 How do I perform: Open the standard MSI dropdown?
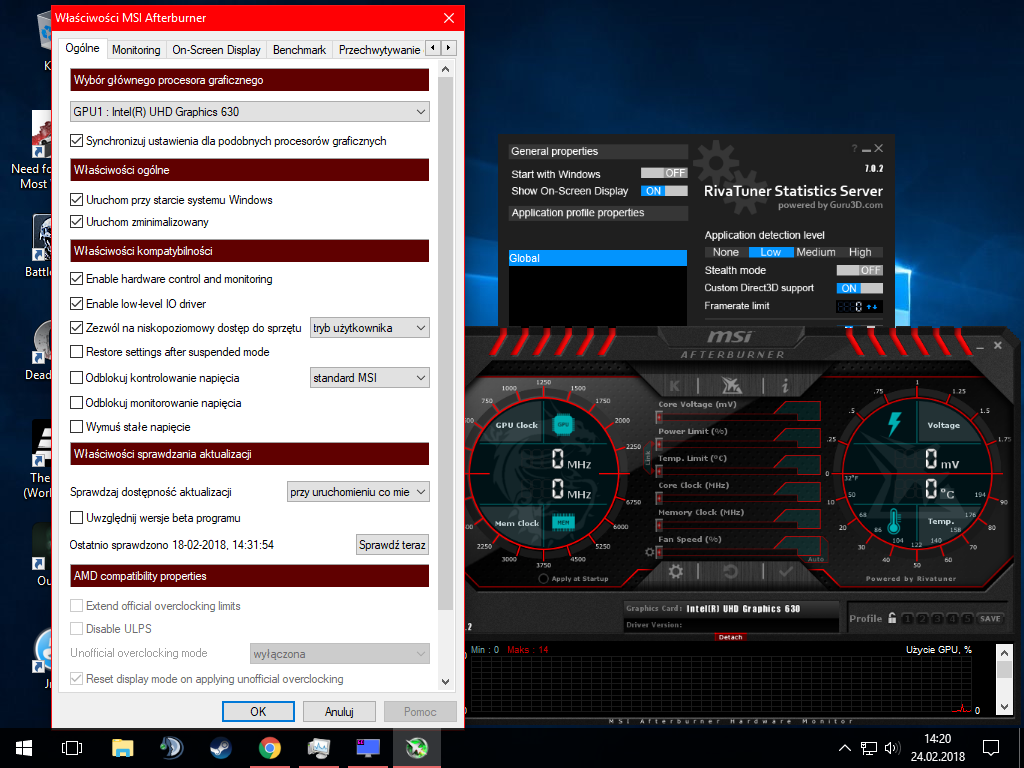370,377
